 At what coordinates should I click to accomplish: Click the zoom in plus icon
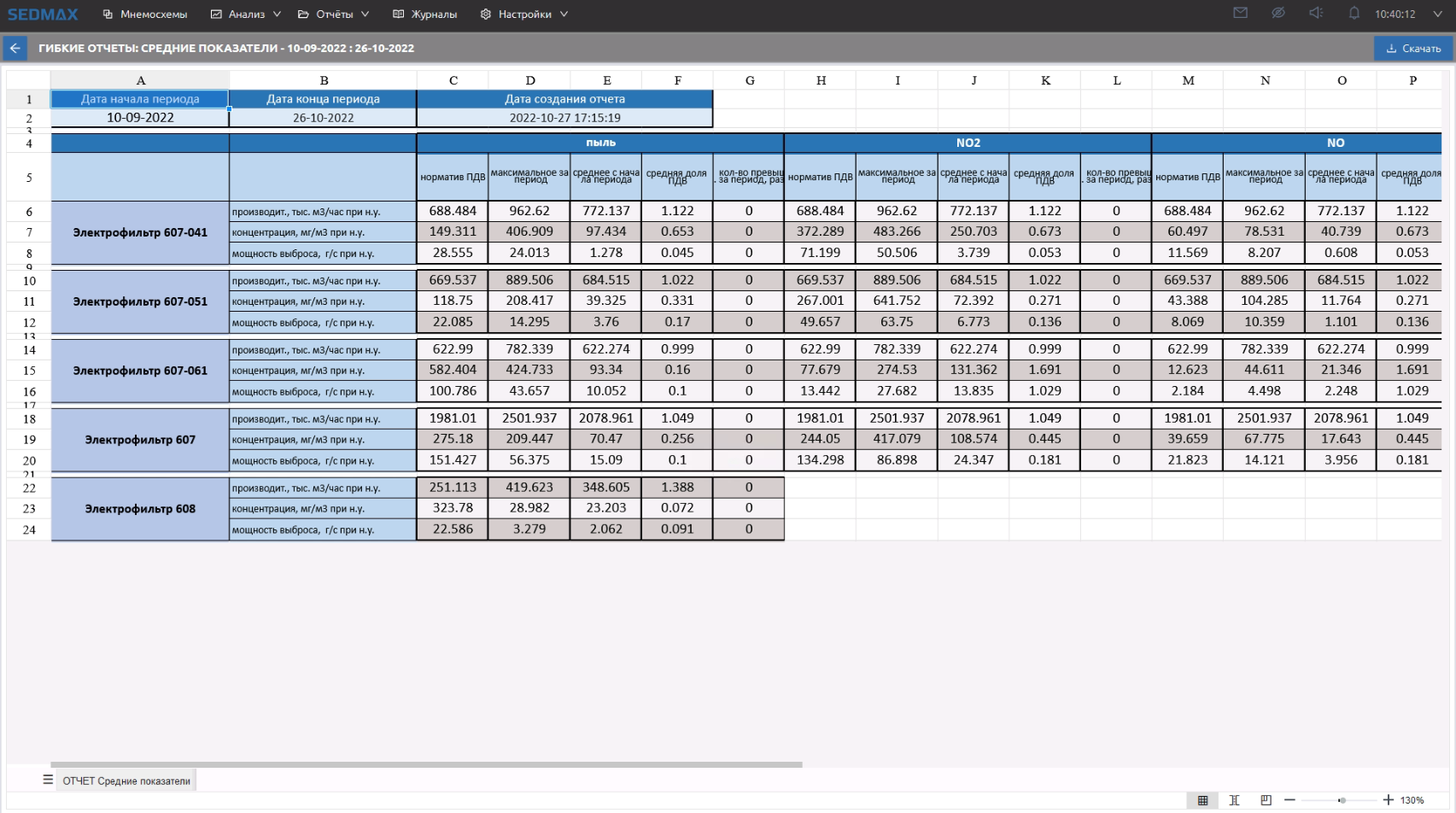pos(1389,800)
